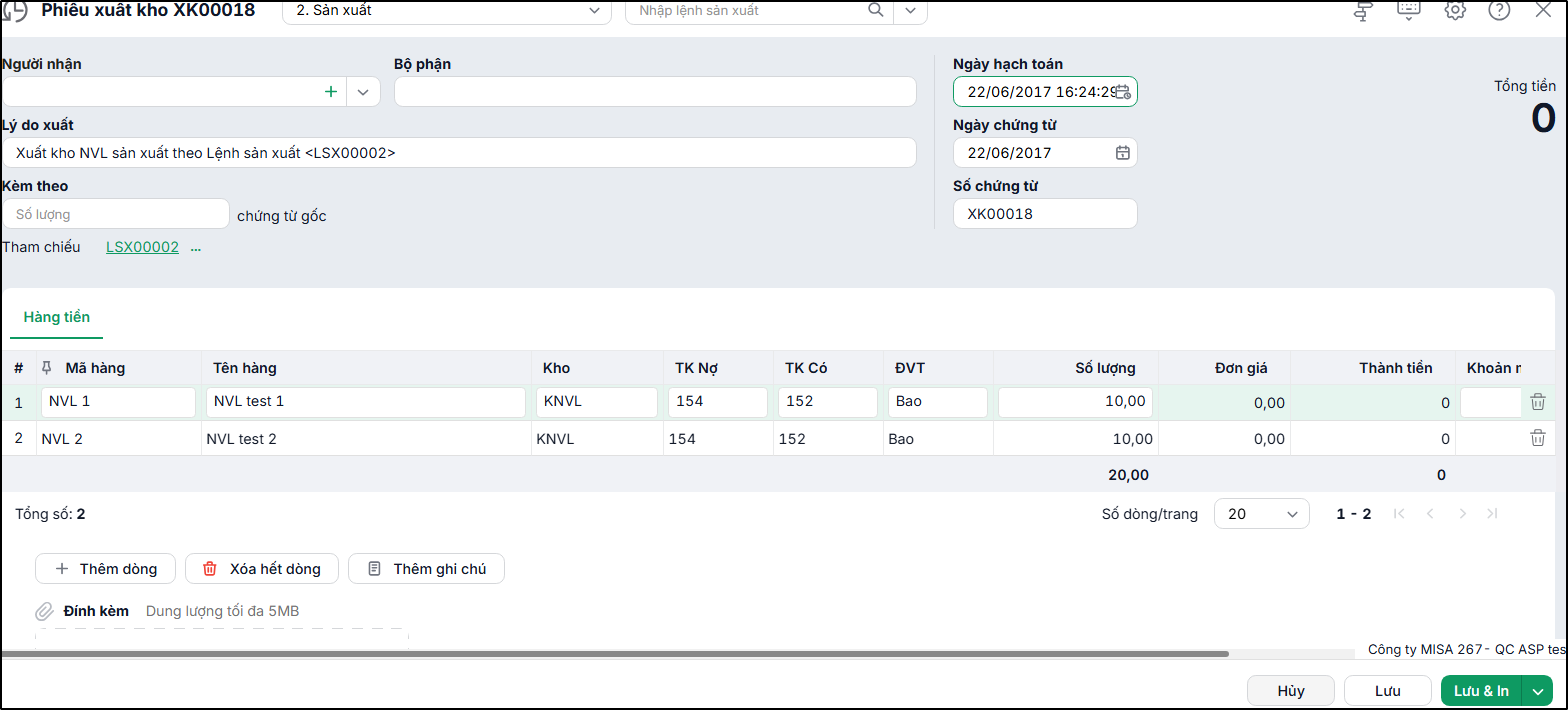Edit TK Nợ cell 154 in row 1
This screenshot has width=1568, height=710.
pyautogui.click(x=718, y=402)
